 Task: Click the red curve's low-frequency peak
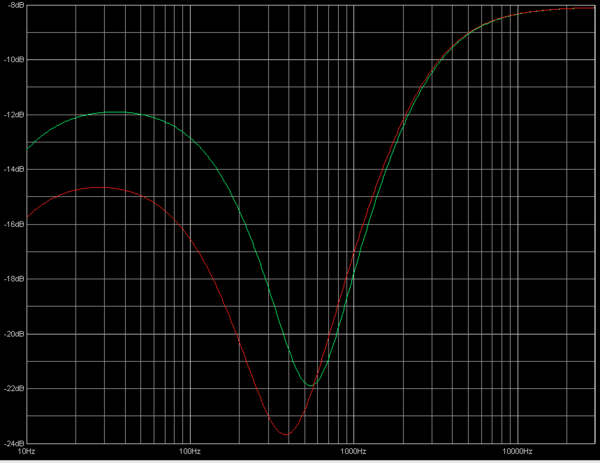point(100,187)
